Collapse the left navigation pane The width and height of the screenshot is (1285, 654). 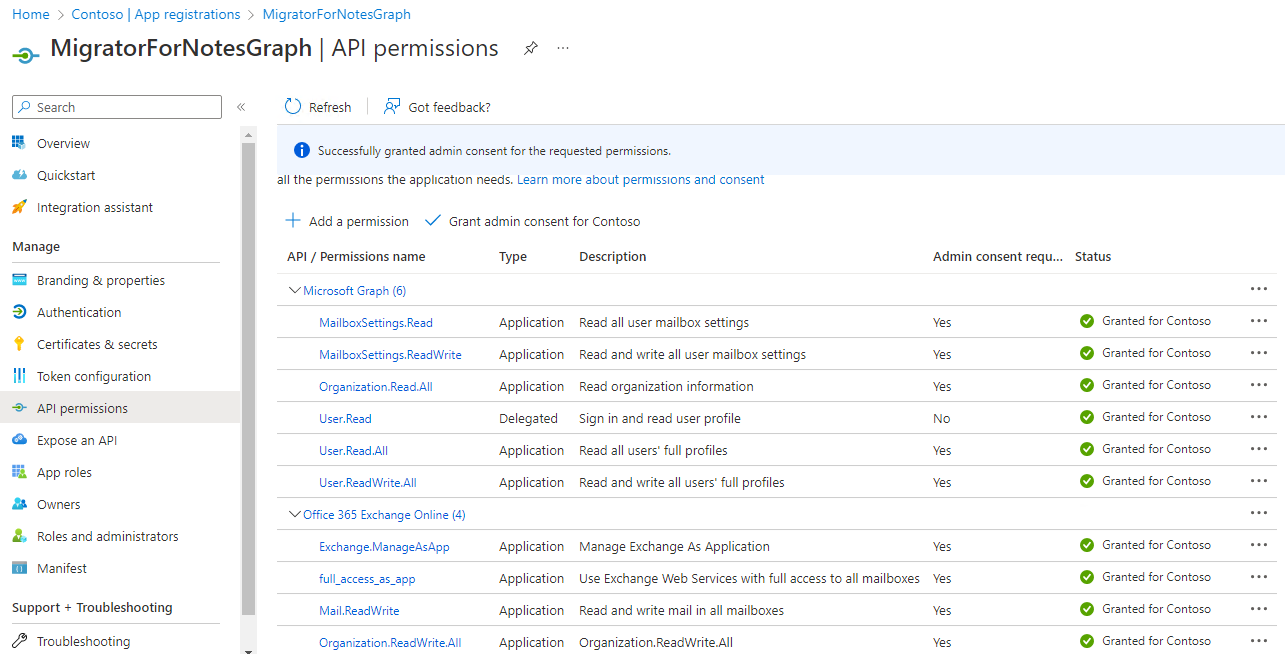click(x=241, y=107)
